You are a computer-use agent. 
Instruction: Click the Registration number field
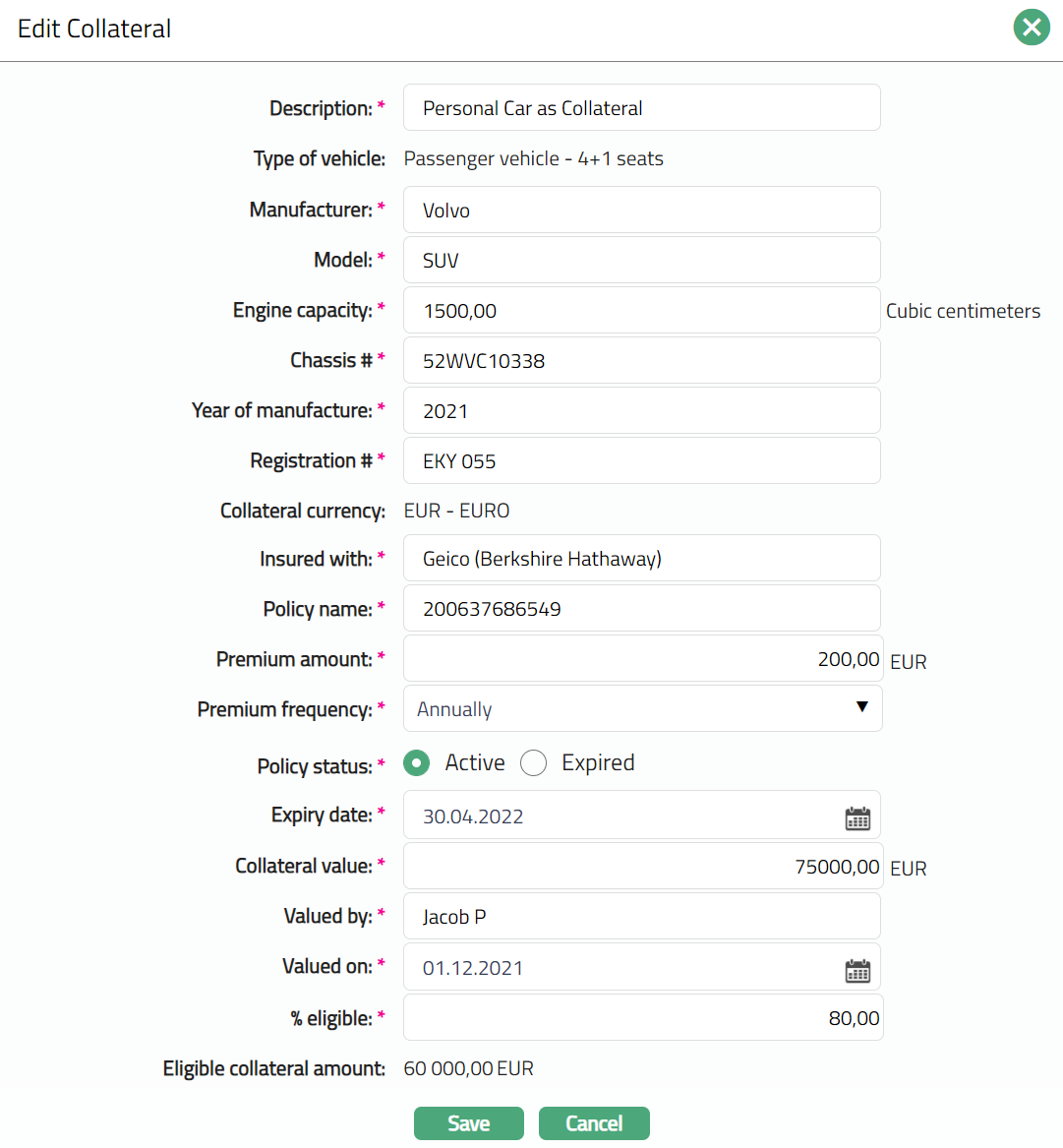(x=641, y=461)
